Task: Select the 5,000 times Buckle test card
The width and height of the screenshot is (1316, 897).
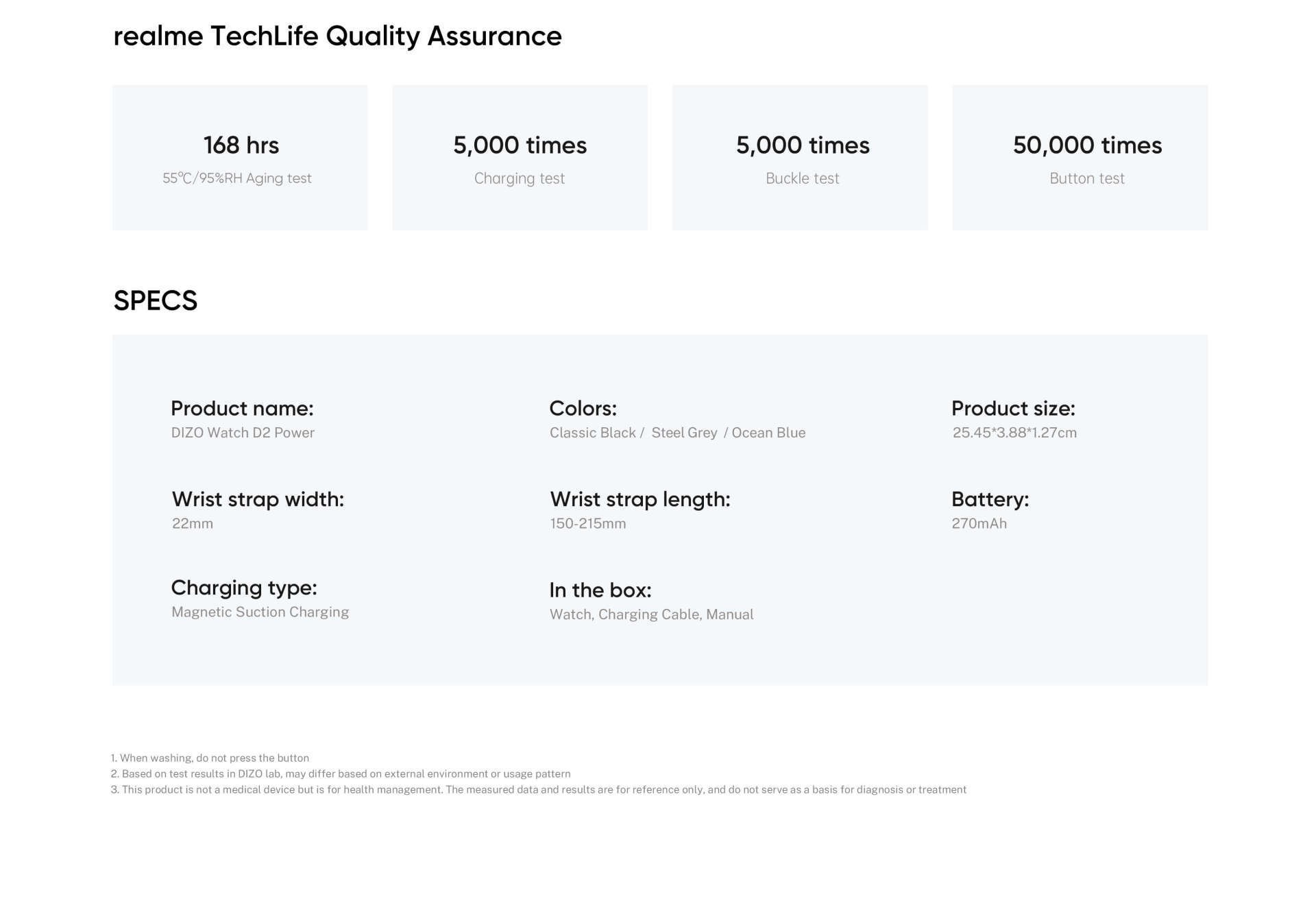Action: coord(800,158)
